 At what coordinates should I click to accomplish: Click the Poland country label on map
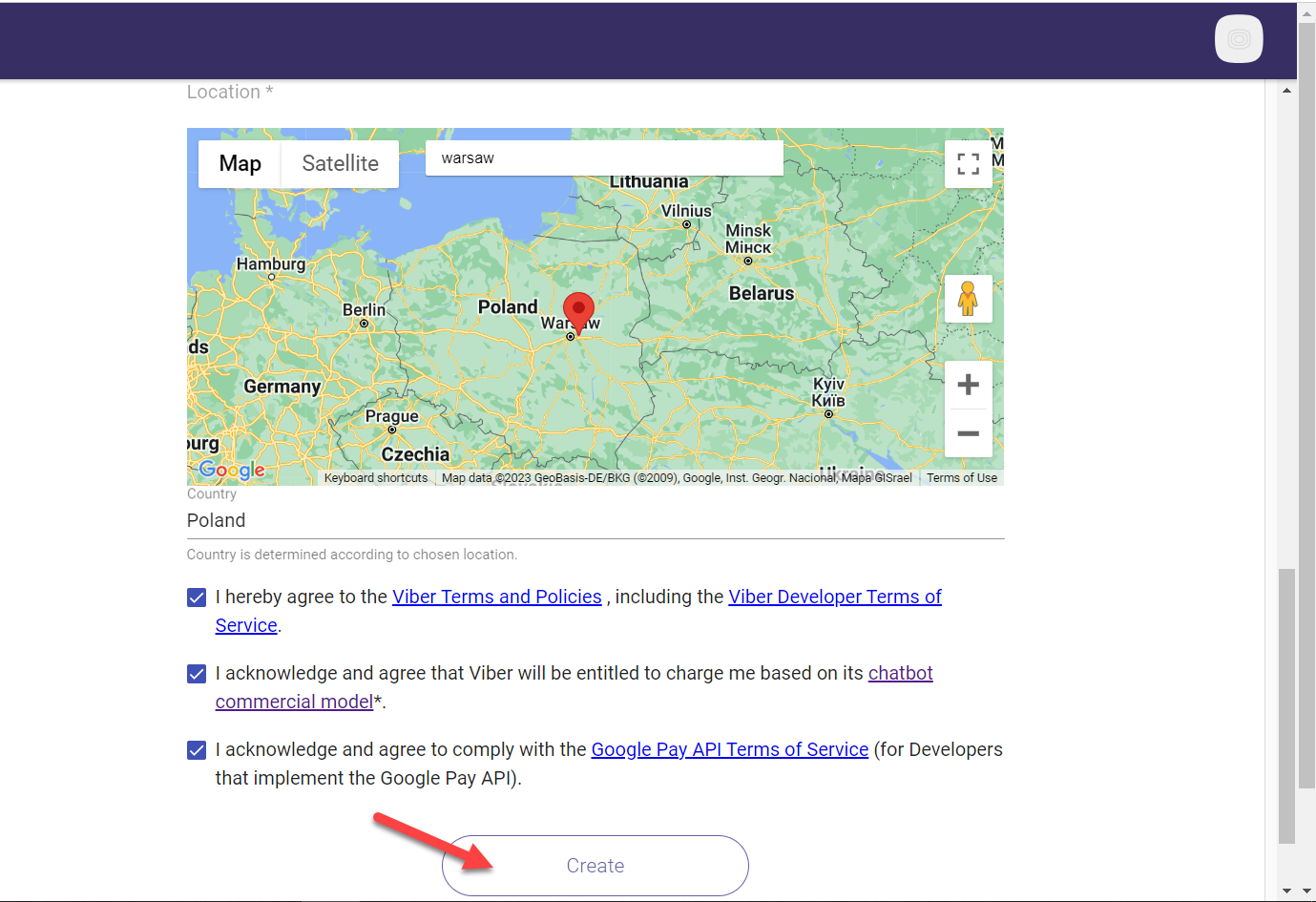click(508, 307)
